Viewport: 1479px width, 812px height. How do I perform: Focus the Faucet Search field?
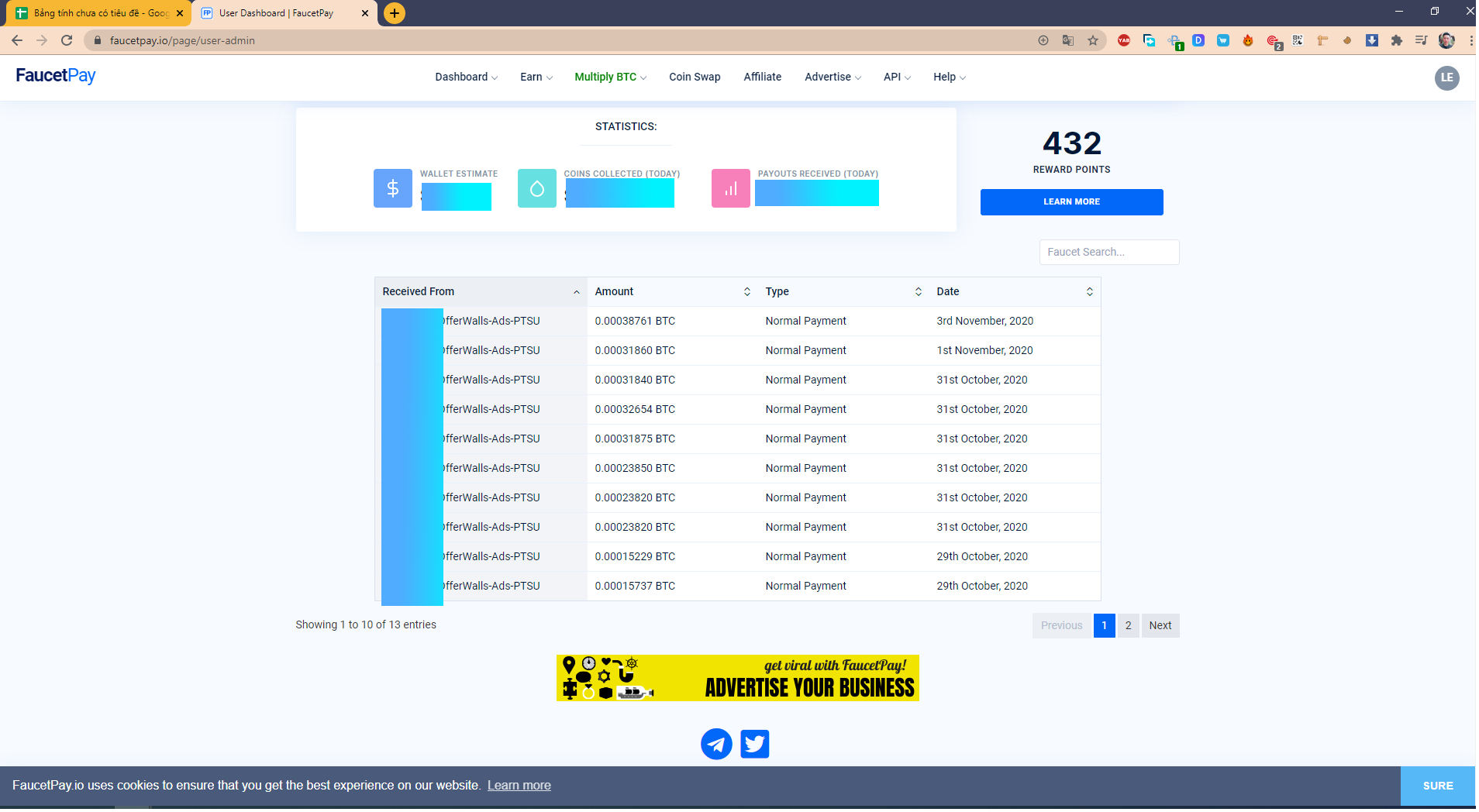point(1108,252)
